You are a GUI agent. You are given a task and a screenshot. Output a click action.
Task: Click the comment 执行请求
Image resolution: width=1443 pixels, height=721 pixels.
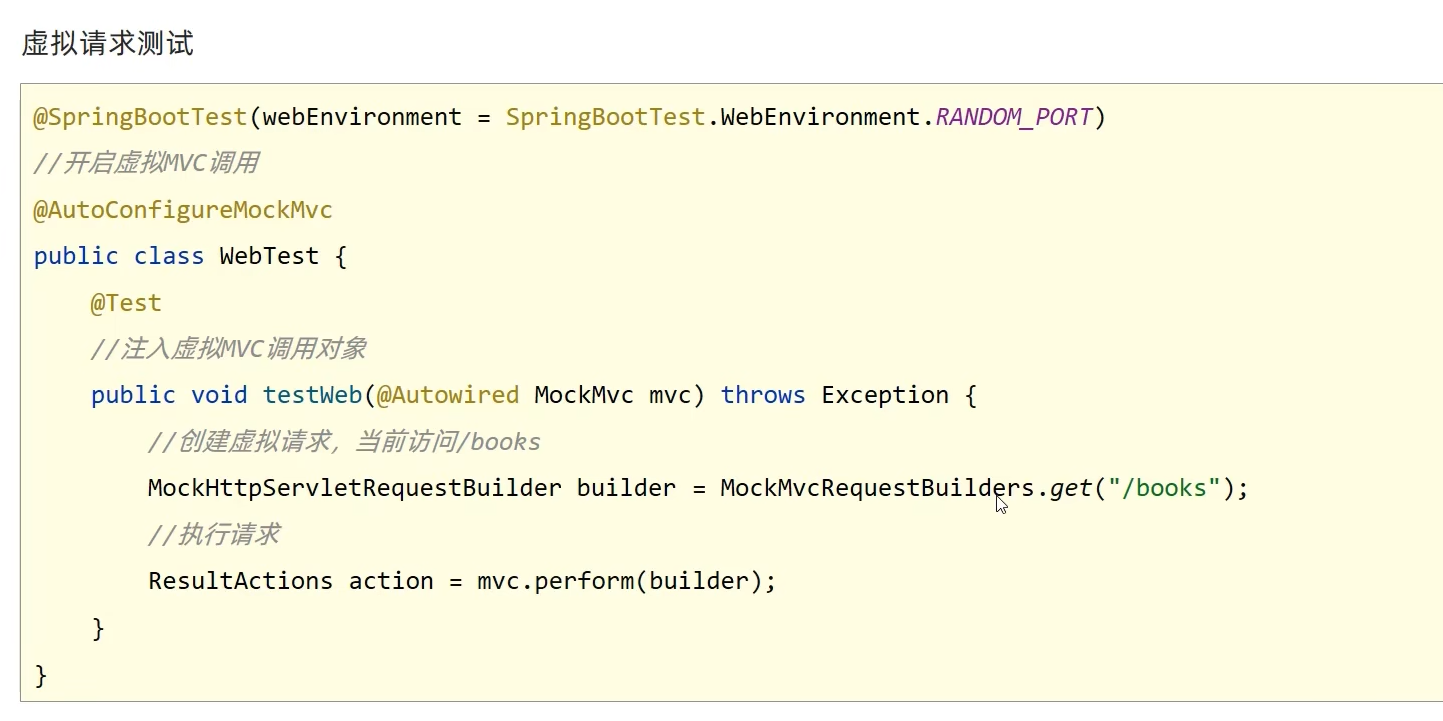pyautogui.click(x=213, y=535)
